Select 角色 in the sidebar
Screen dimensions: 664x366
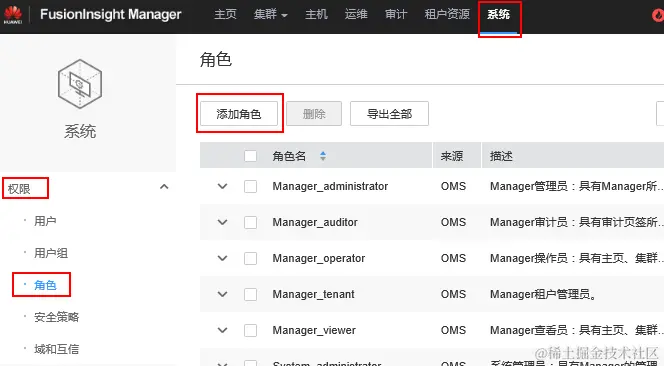45,285
